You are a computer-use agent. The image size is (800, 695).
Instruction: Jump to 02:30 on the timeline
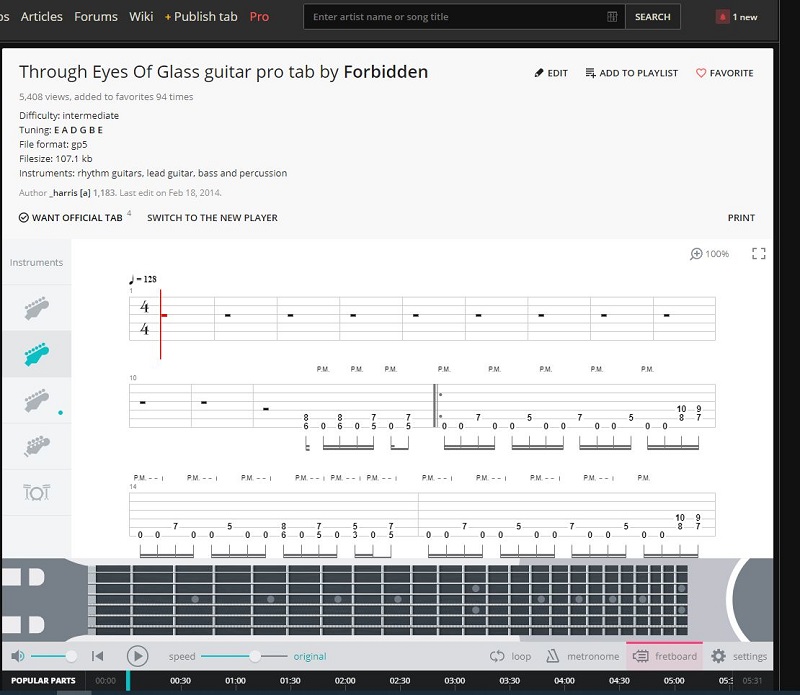(399, 681)
